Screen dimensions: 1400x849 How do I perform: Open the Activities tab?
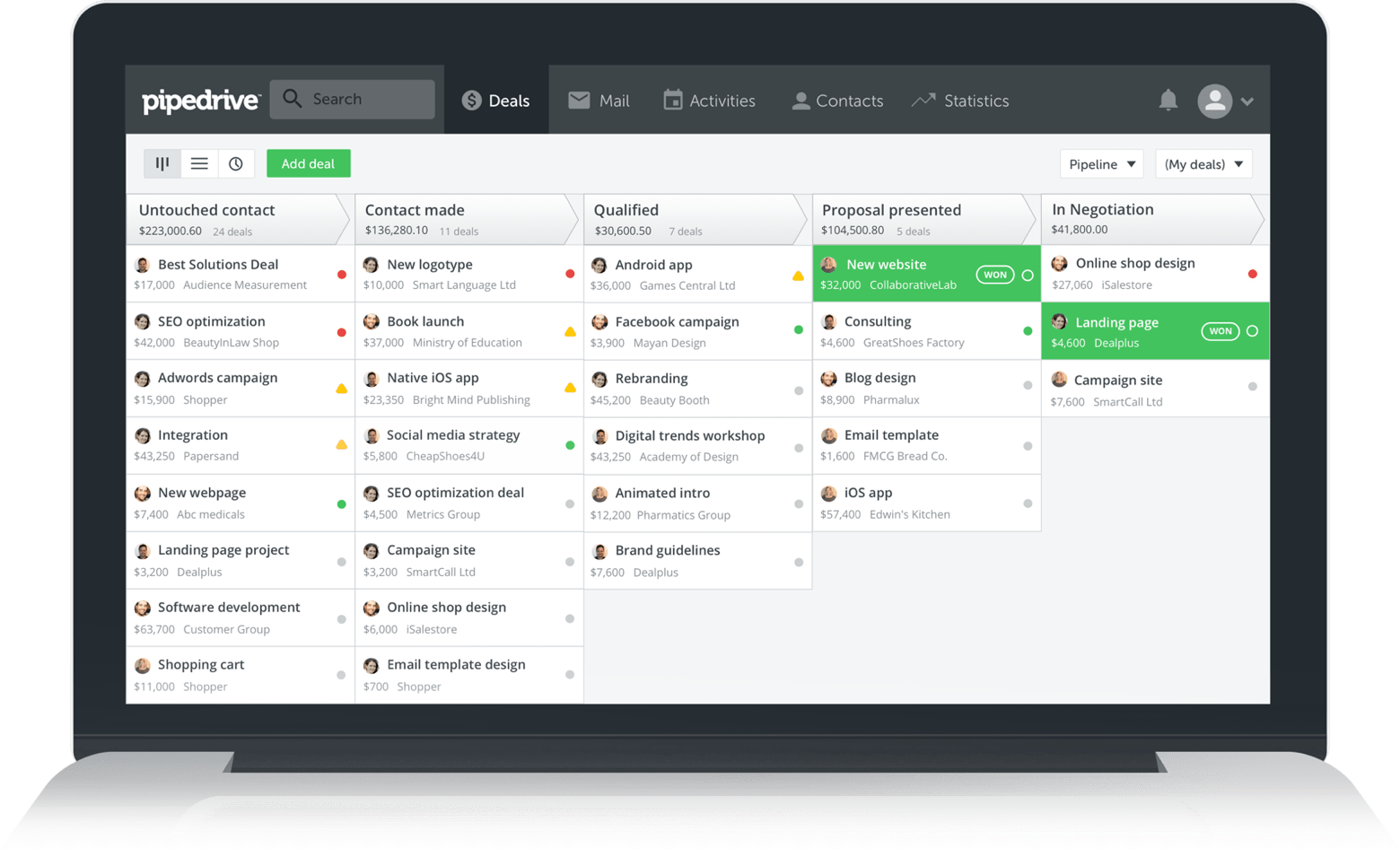[x=709, y=101]
